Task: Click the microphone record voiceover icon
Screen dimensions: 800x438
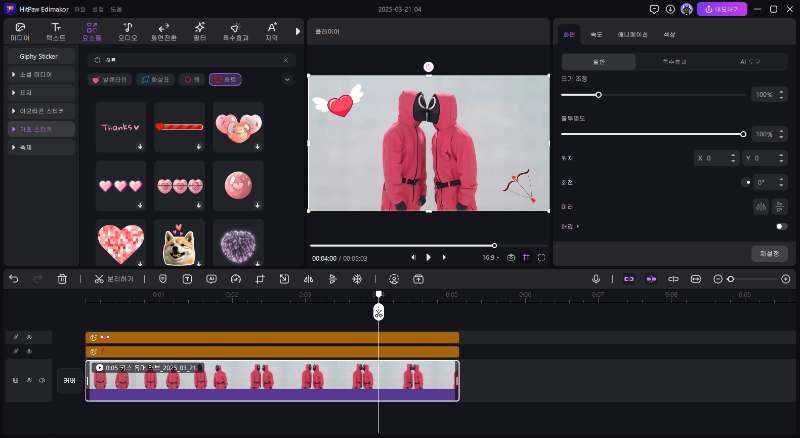Action: tap(596, 279)
